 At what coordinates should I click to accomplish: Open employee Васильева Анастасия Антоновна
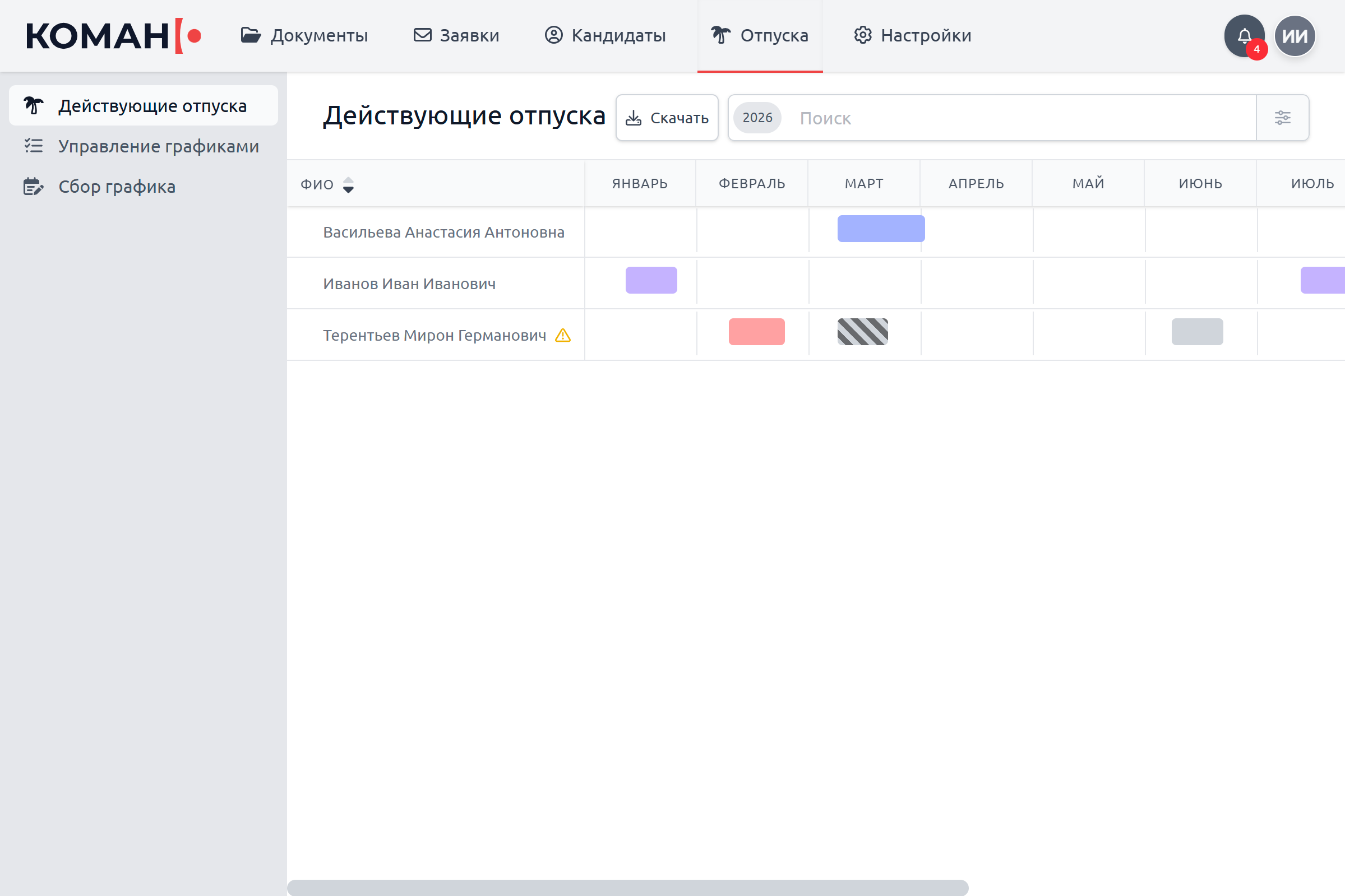[443, 233]
